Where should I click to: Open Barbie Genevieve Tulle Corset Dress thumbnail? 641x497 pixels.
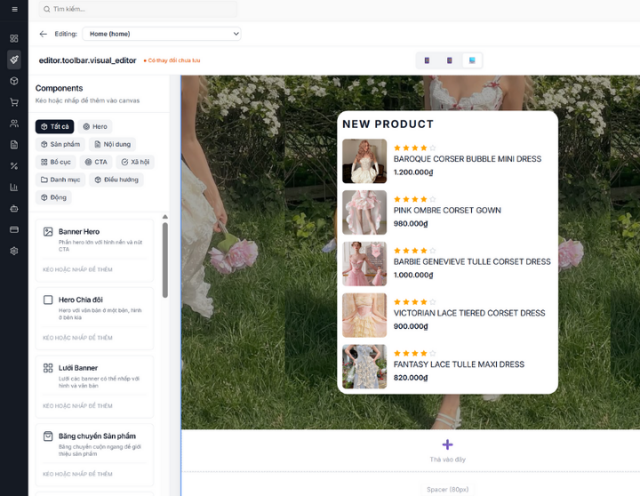coord(364,264)
